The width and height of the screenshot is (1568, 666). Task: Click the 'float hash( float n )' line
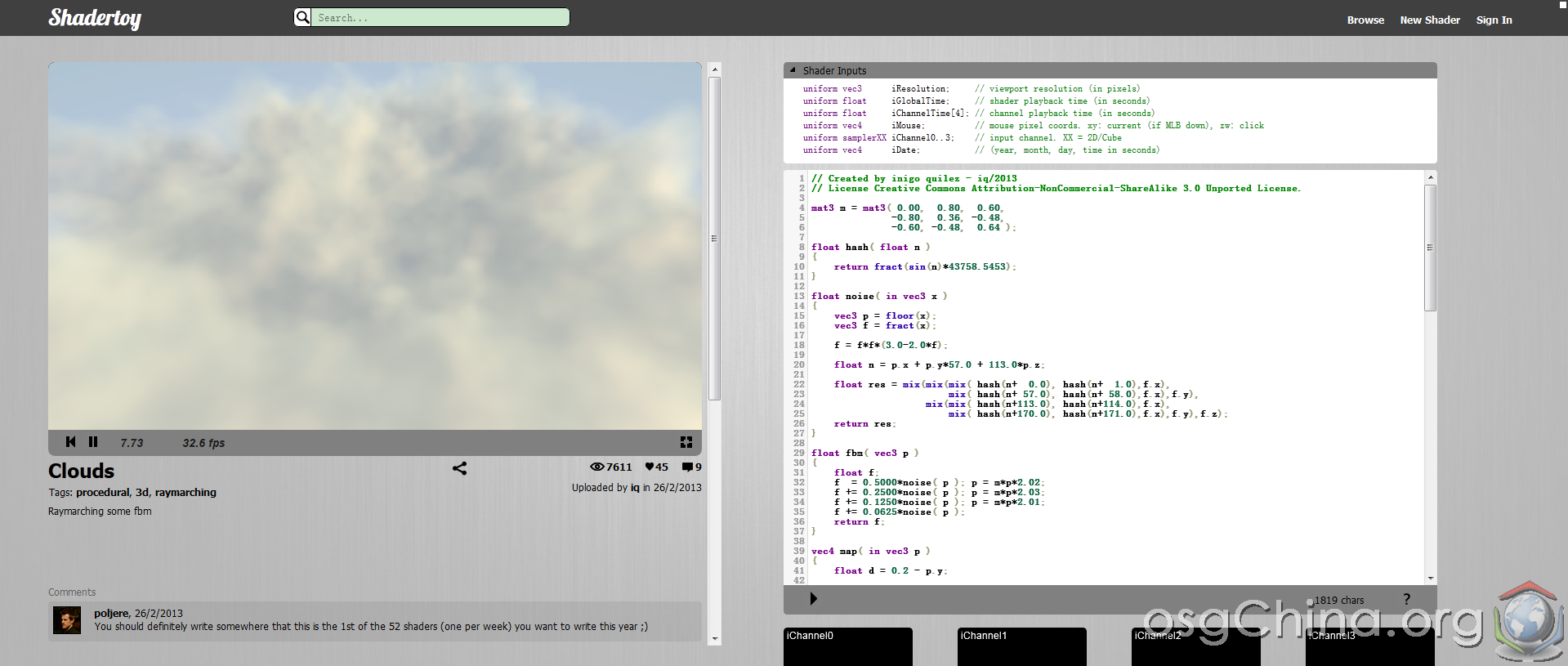click(870, 247)
